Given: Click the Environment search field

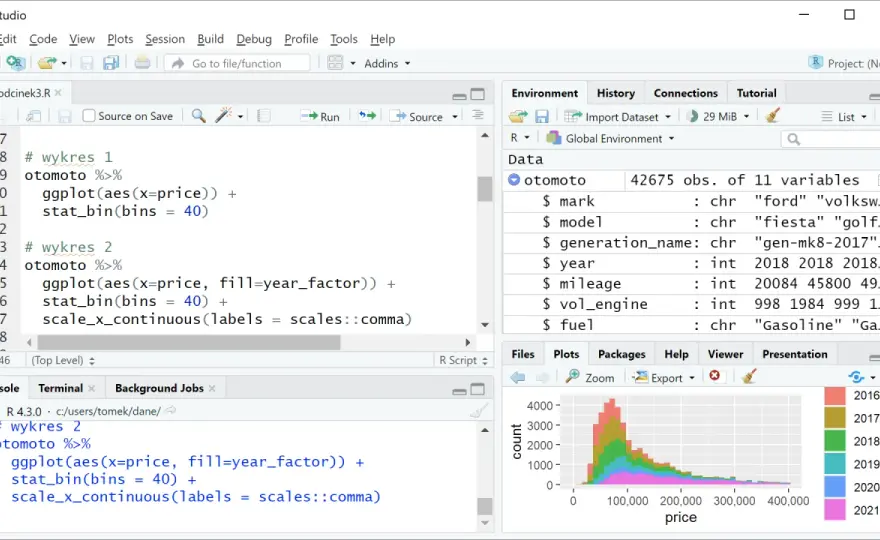Looking at the screenshot, I should click(x=833, y=139).
